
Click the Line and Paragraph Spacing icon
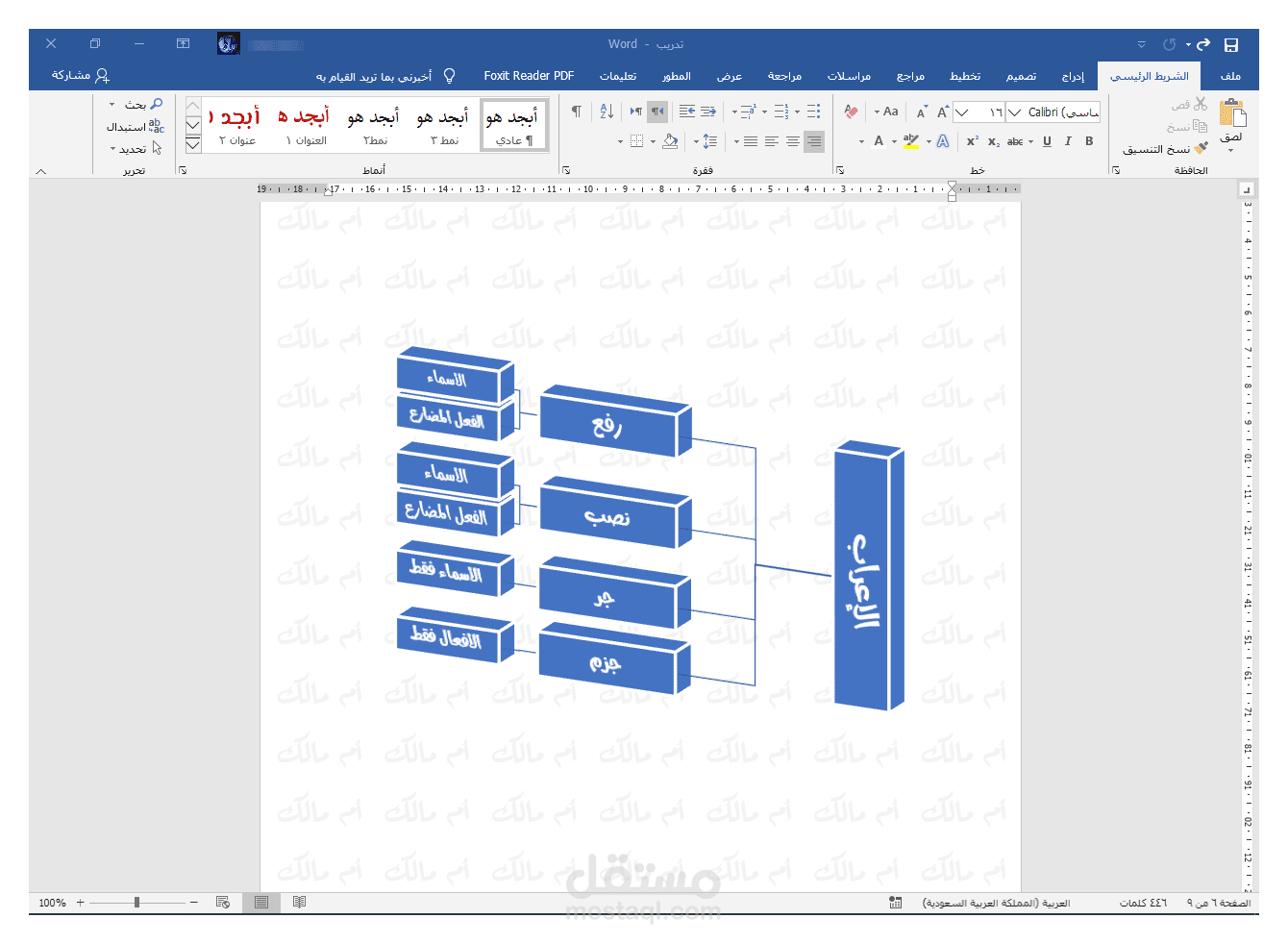click(709, 141)
